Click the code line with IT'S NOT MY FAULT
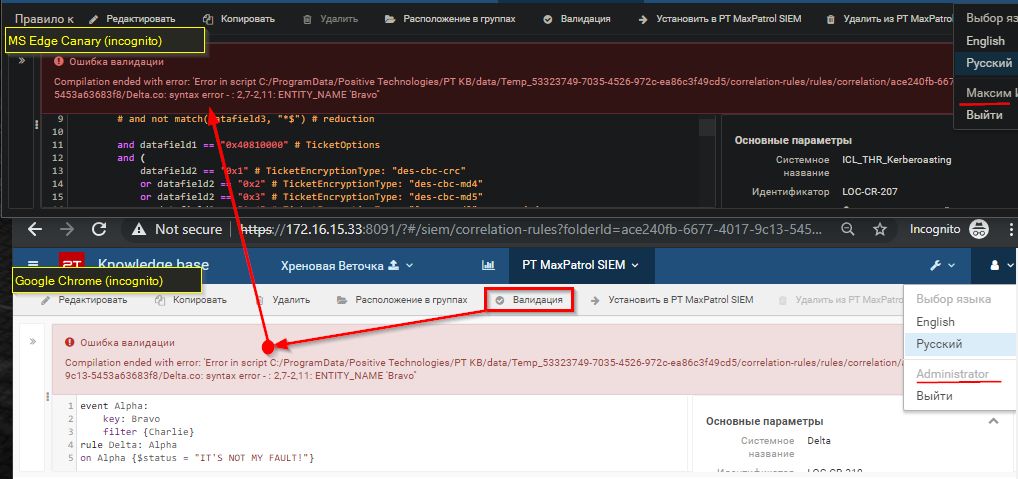 (197, 458)
